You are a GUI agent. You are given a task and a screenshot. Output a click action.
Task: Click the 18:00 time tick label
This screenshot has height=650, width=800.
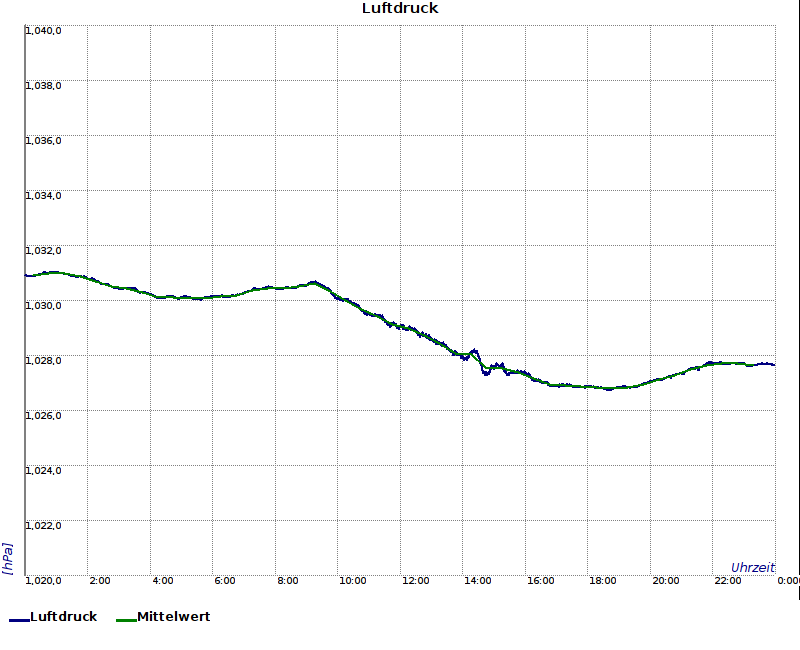(603, 581)
